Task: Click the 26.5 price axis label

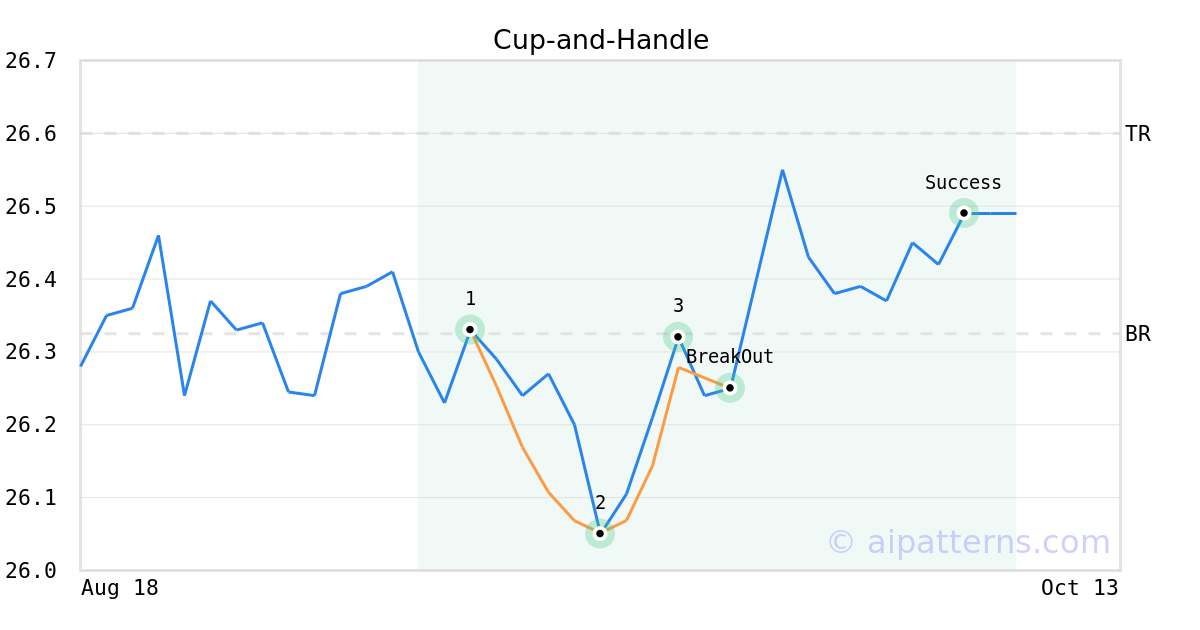Action: [x=30, y=207]
